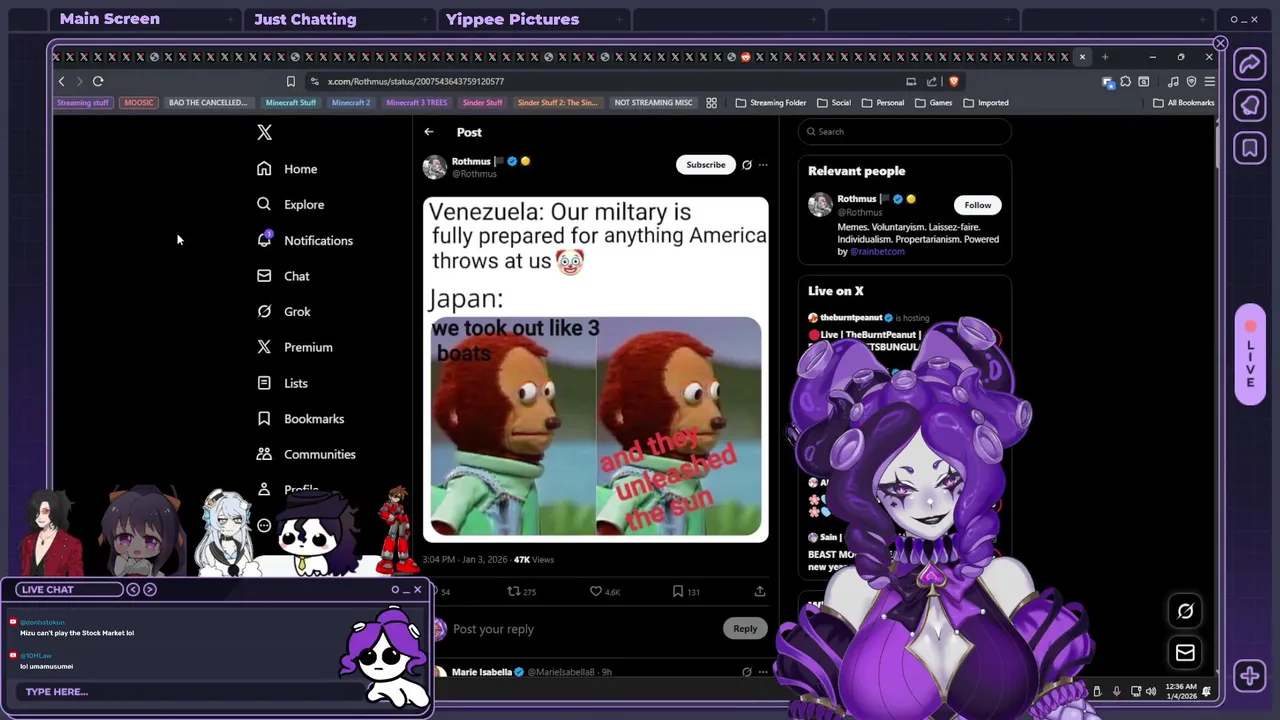
Task: Open Notifications in X sidebar
Action: tap(304, 240)
